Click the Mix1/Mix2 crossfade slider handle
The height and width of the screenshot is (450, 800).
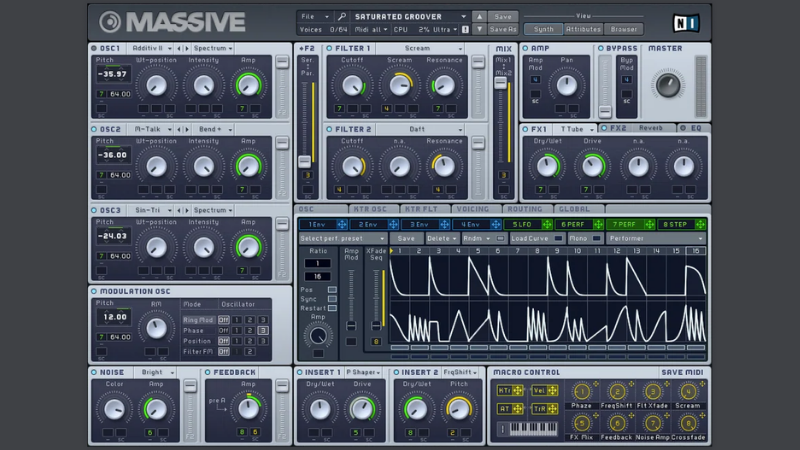click(501, 83)
